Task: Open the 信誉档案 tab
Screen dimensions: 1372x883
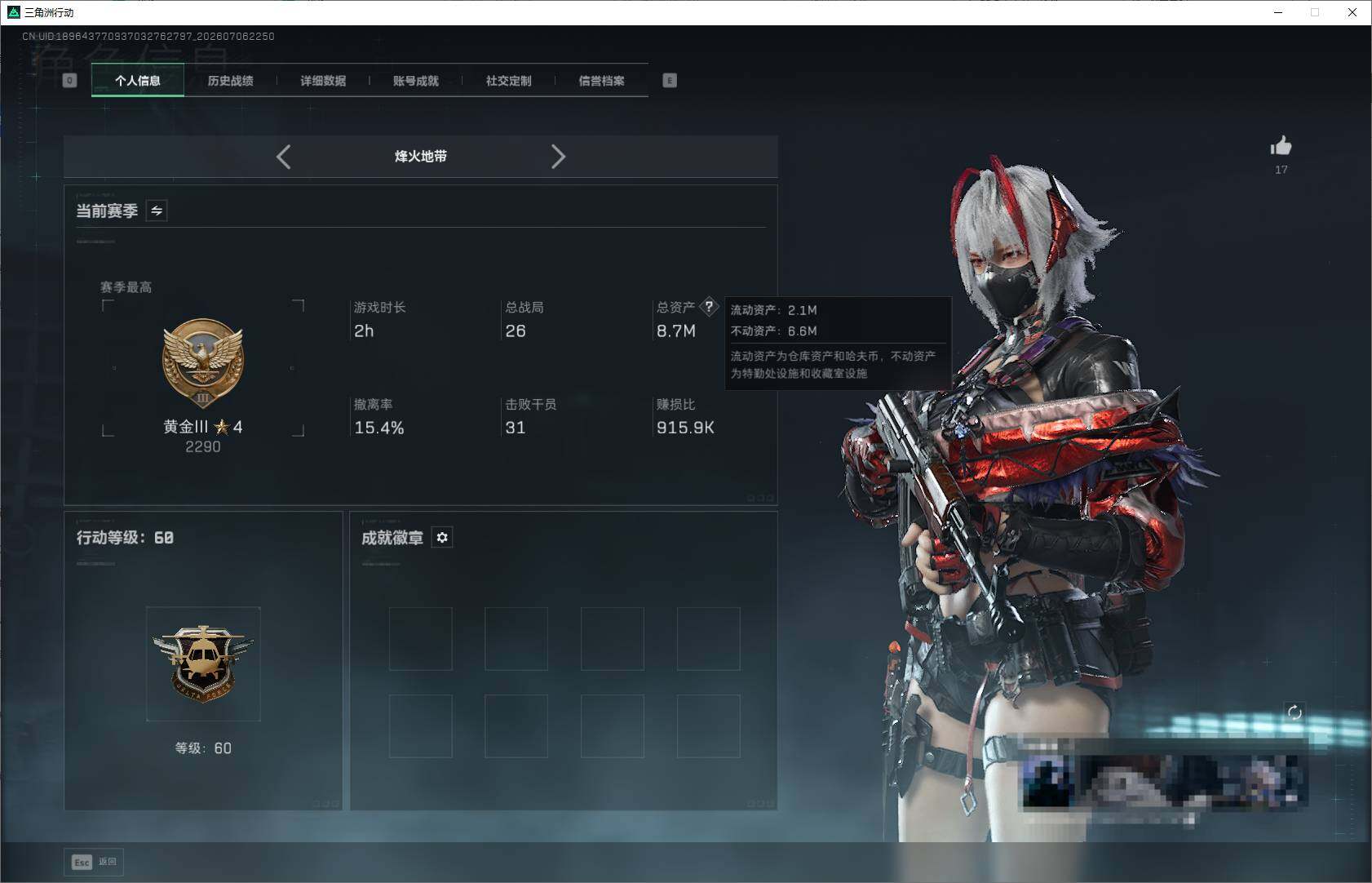Action: click(602, 80)
